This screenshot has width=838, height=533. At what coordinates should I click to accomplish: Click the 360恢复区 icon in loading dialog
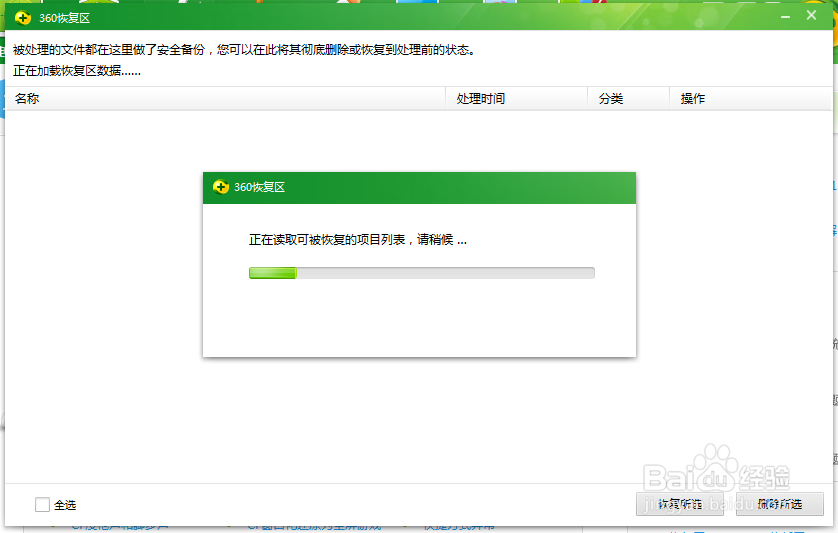(221, 187)
